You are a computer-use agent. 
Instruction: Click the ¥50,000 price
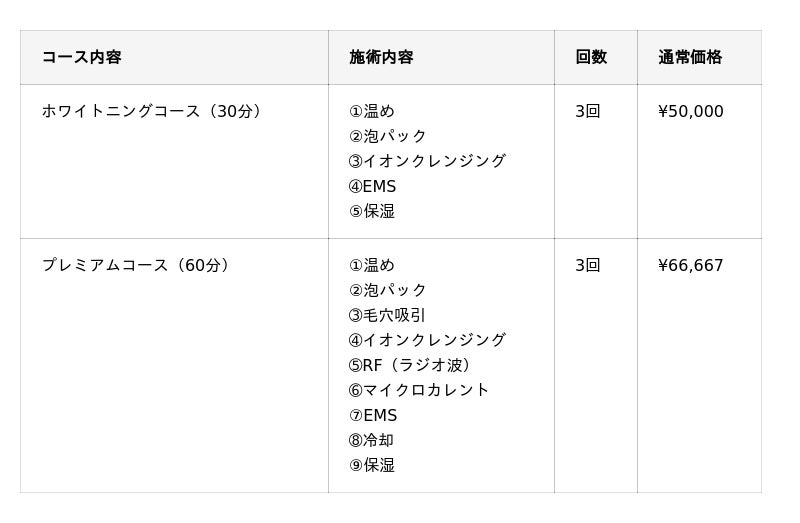pos(691,112)
